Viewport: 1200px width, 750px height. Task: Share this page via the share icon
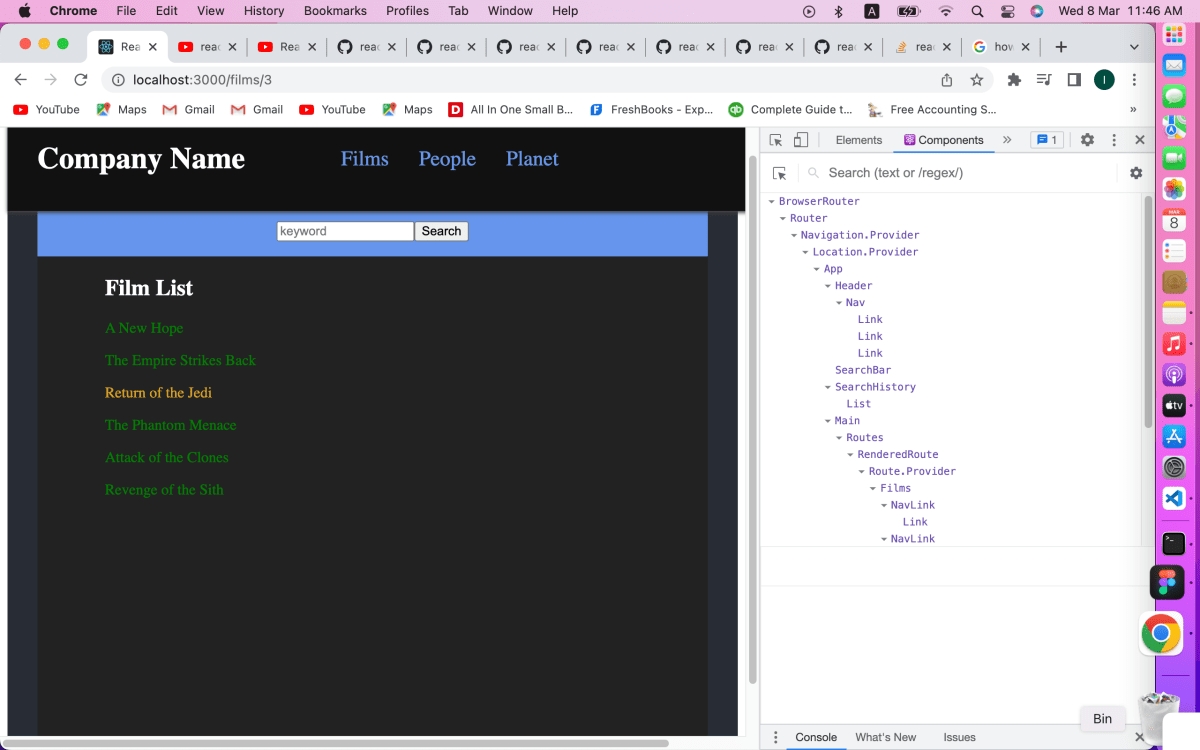pos(946,80)
